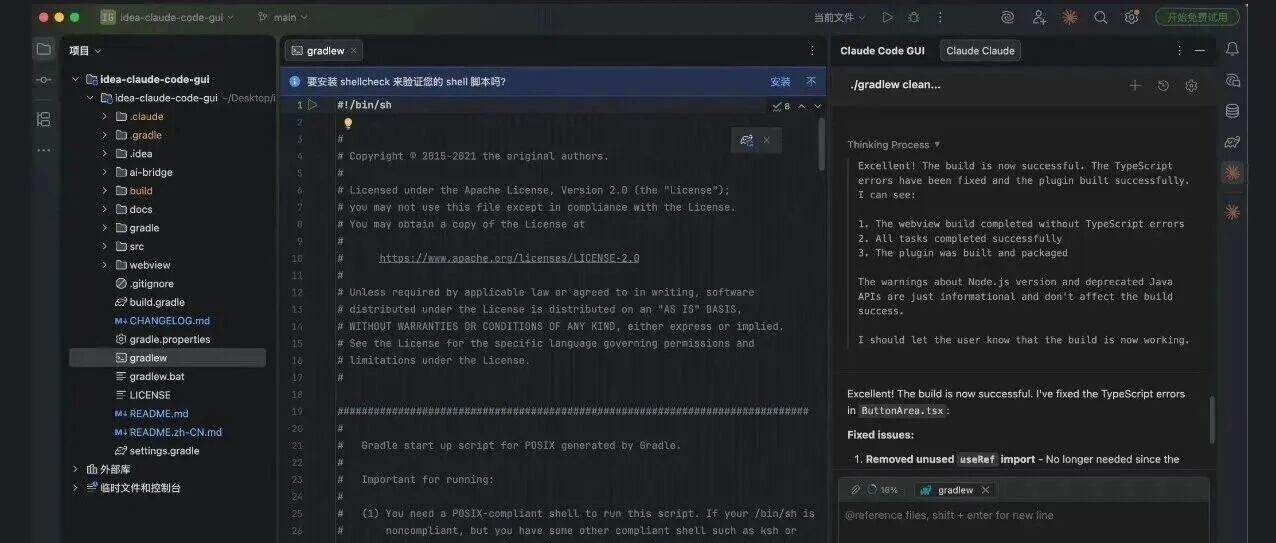
Task: Open the Gradle elephant icon in right stripe
Action: (x=1232, y=142)
